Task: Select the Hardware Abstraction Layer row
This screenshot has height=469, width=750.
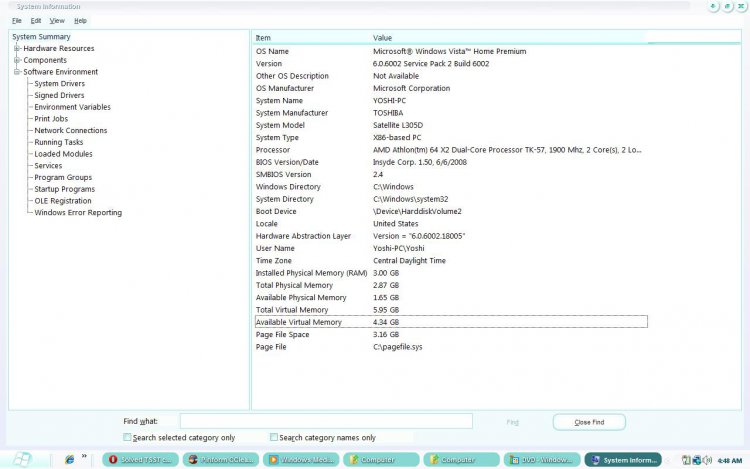Action: pos(451,236)
